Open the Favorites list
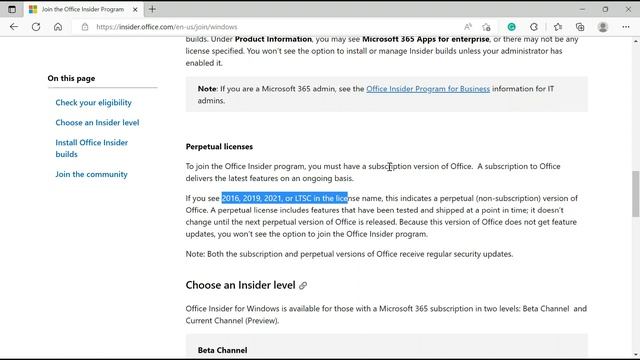The width and height of the screenshot is (640, 360). pyautogui.click(x=558, y=27)
